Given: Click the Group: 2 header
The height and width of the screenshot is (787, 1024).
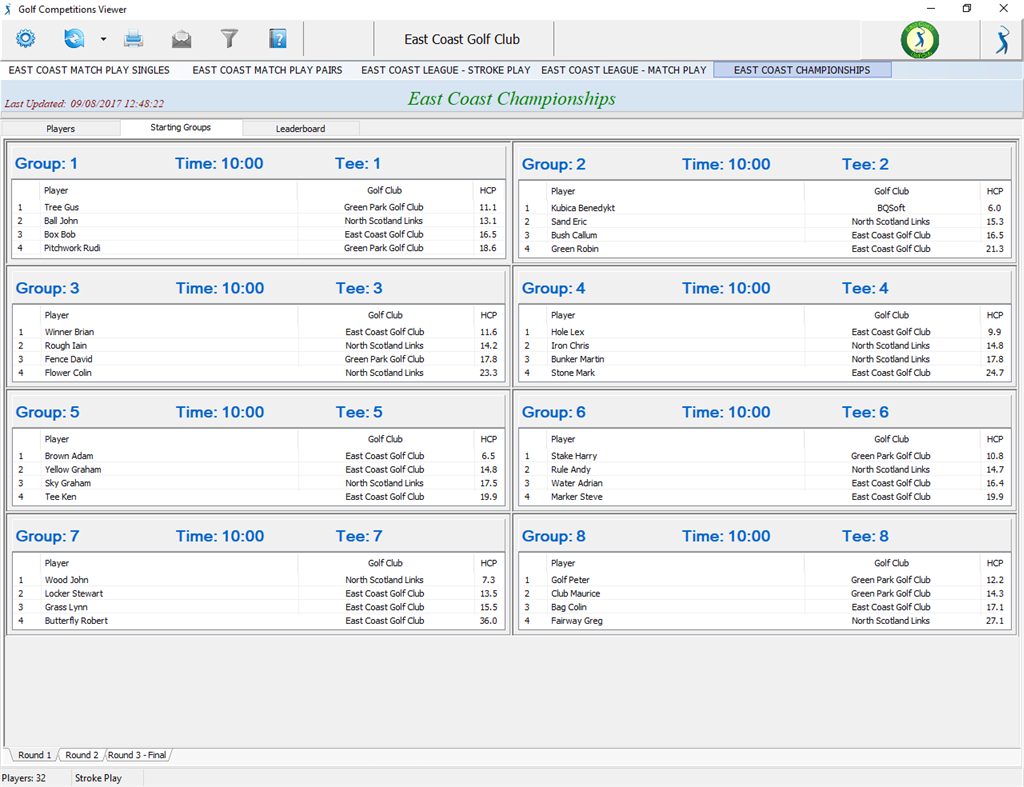Looking at the screenshot, I should [554, 164].
